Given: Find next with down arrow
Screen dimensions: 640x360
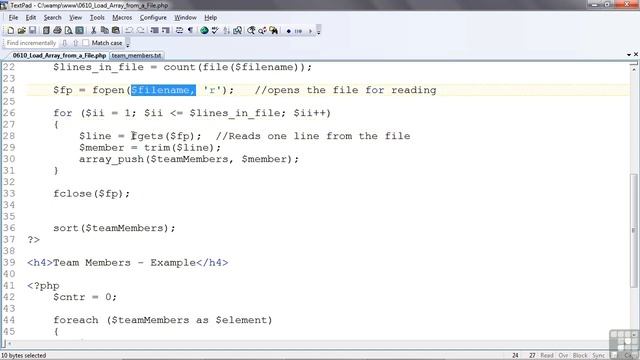Looking at the screenshot, I should pos(64,43).
